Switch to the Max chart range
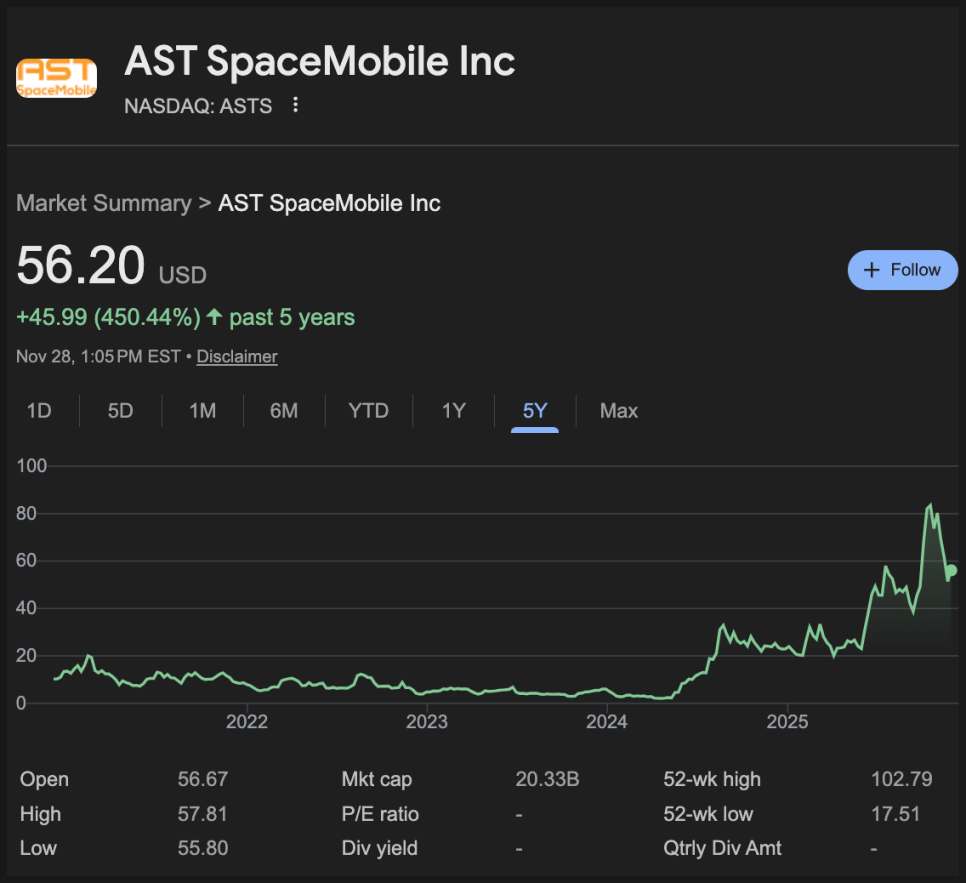966x883 pixels. [x=618, y=411]
